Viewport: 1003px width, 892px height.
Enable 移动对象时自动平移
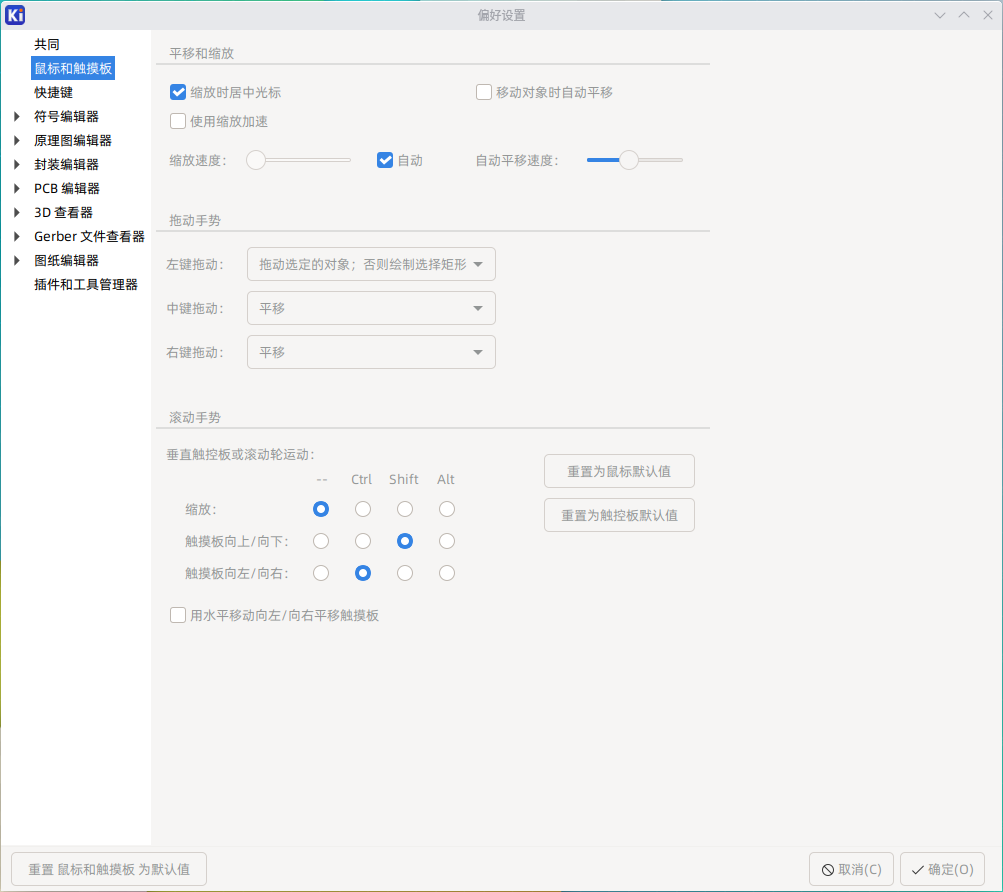tap(483, 92)
